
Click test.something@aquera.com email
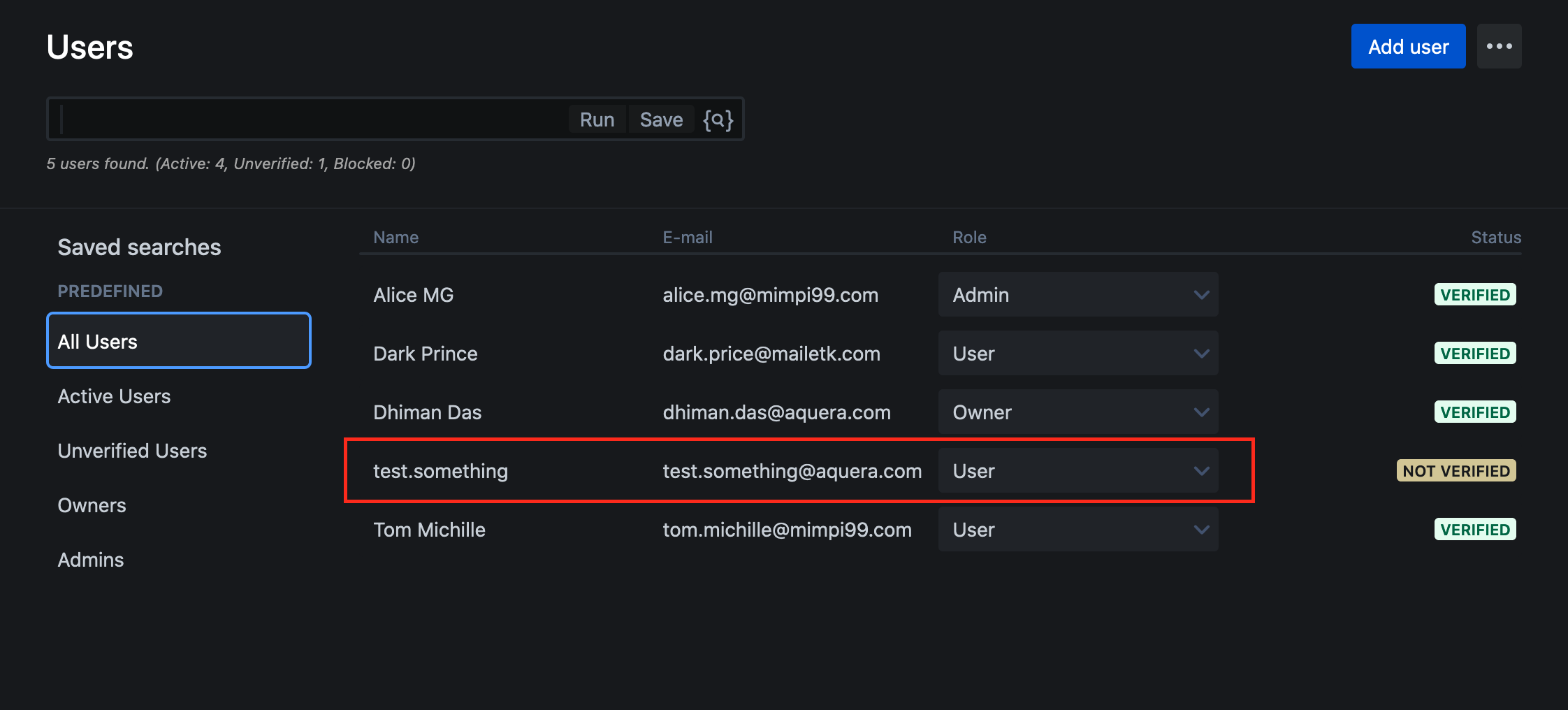[792, 471]
